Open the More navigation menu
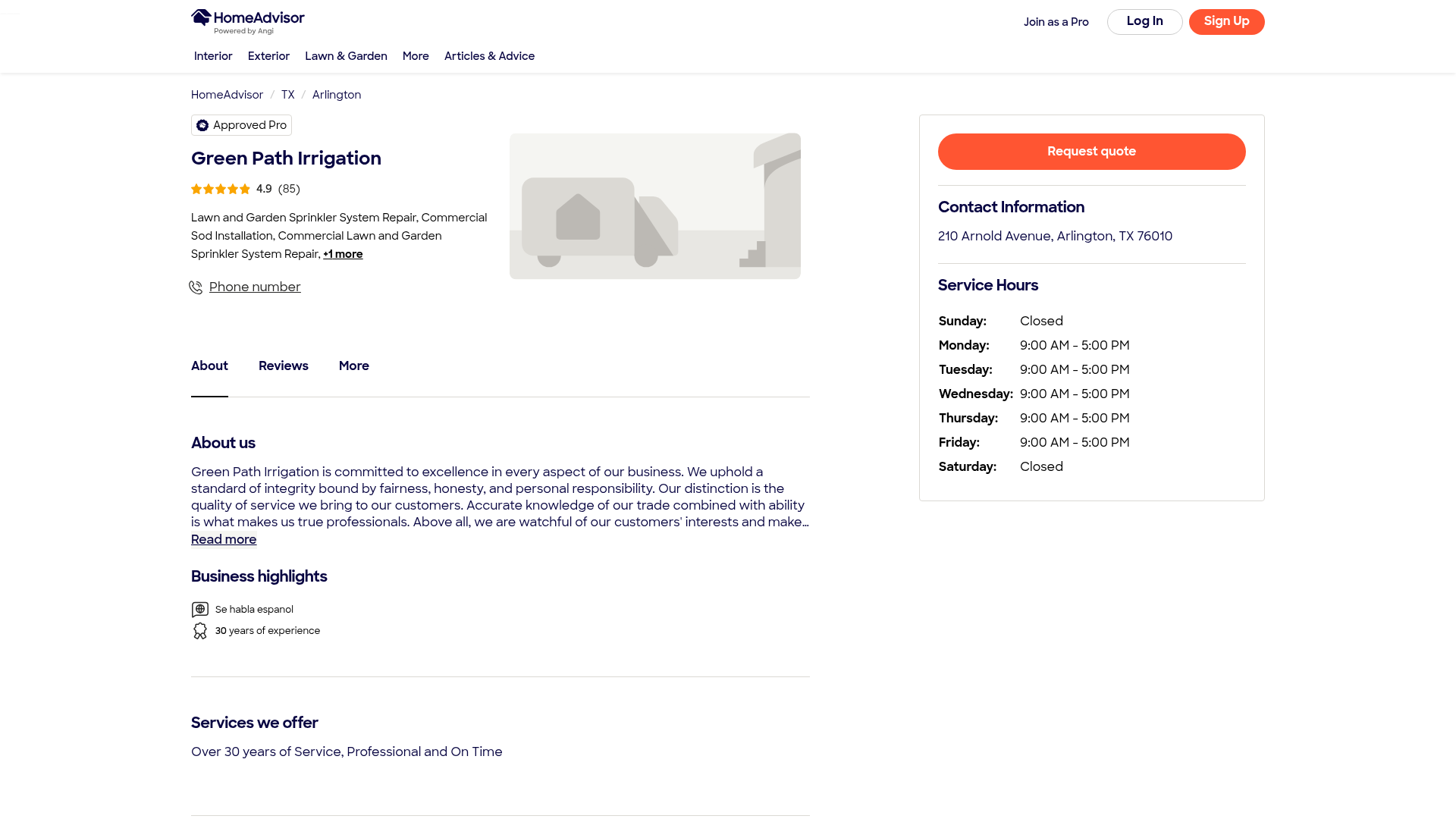 point(416,57)
